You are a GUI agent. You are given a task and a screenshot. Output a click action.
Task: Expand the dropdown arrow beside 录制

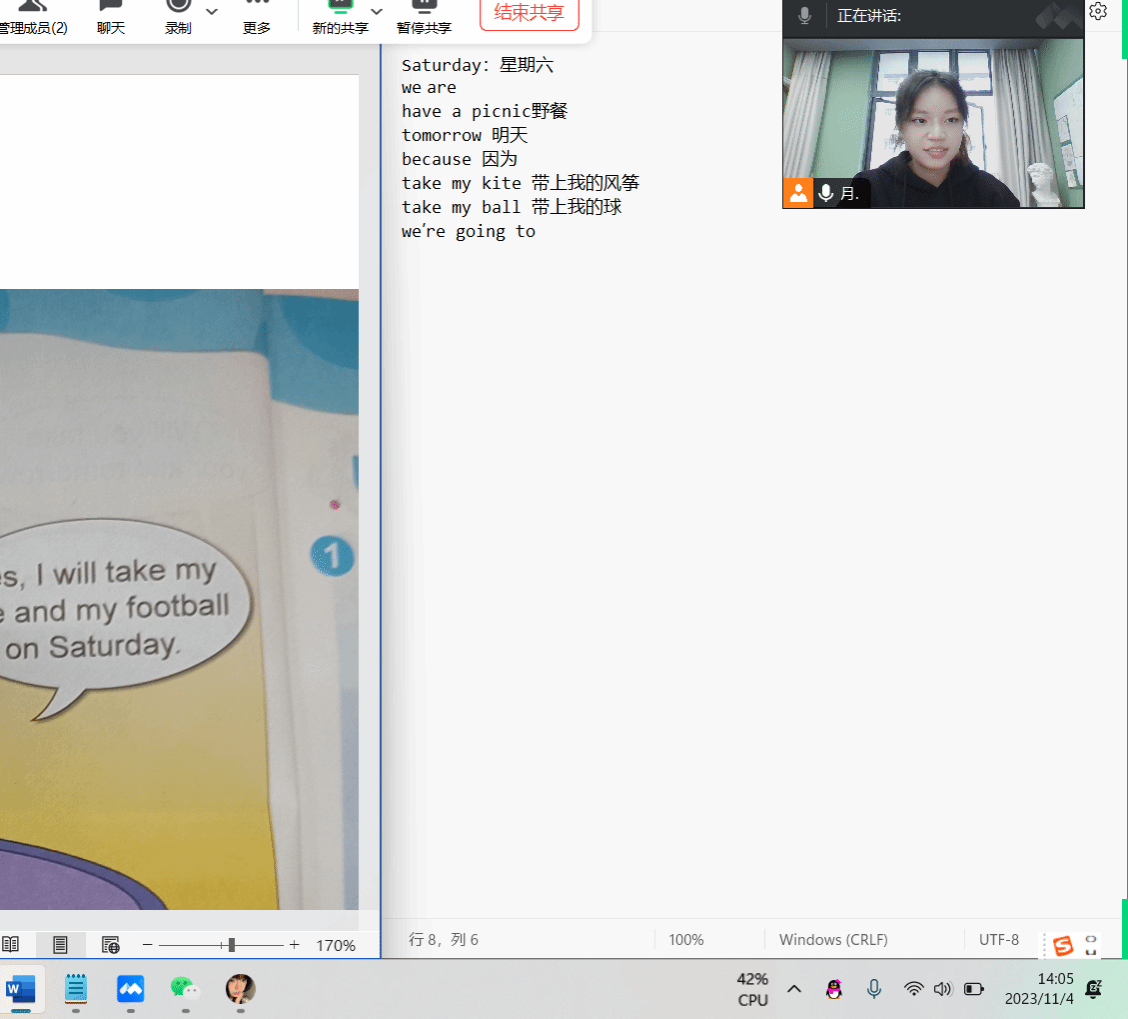(212, 11)
